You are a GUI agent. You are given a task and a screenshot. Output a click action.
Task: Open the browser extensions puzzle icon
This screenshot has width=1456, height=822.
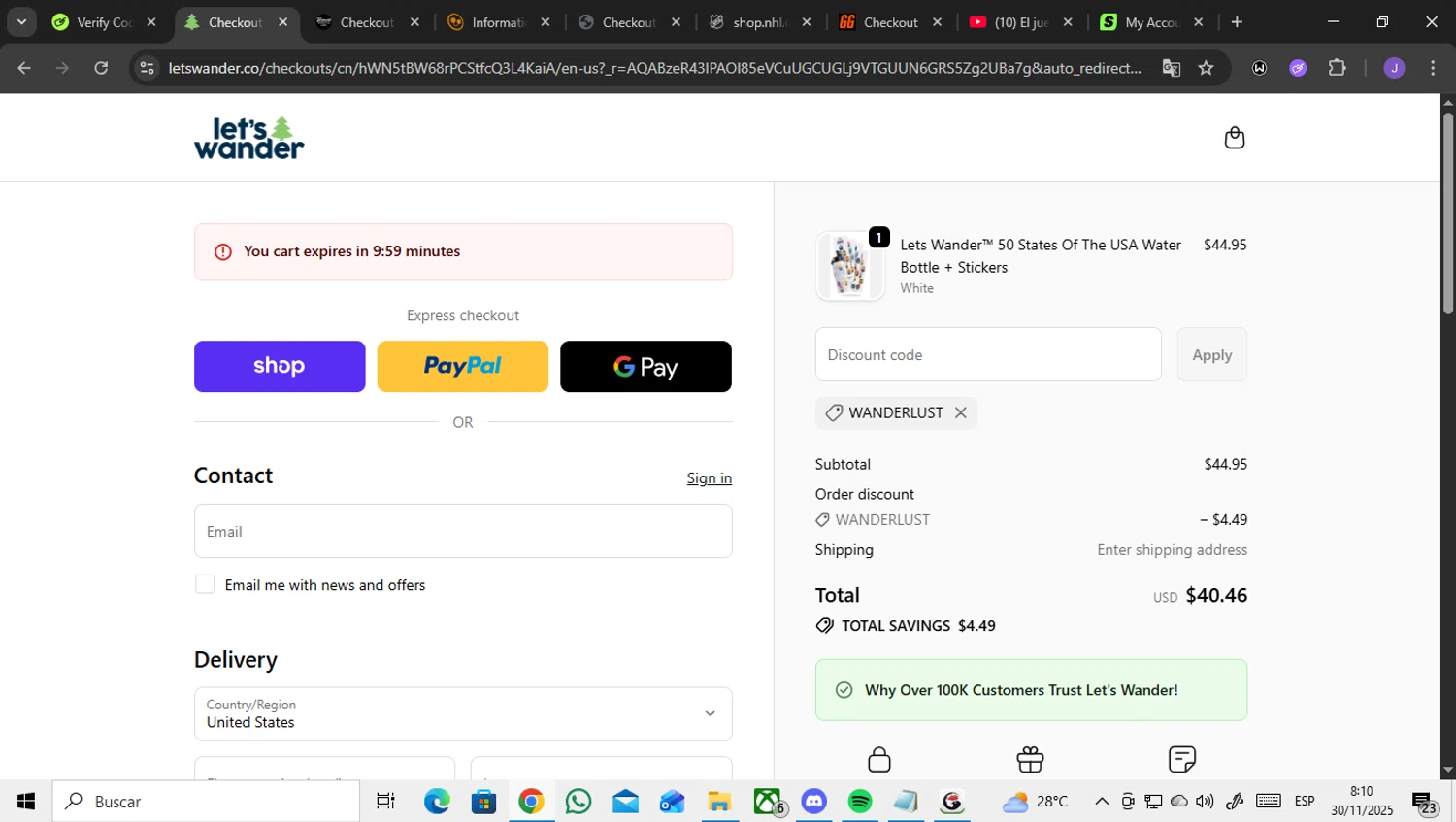click(x=1338, y=68)
